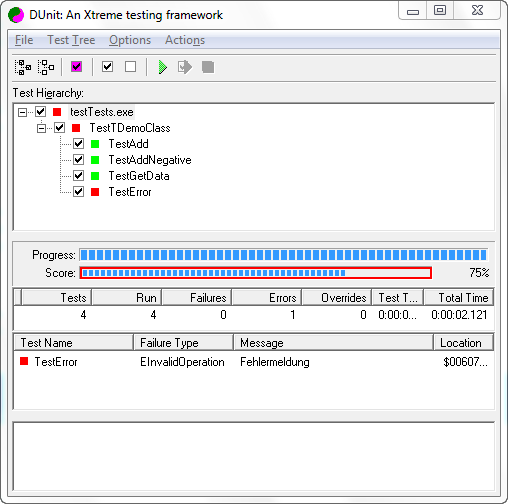This screenshot has width=508, height=504.
Task: Collapse the testTests.exe root node
Action: (22, 112)
